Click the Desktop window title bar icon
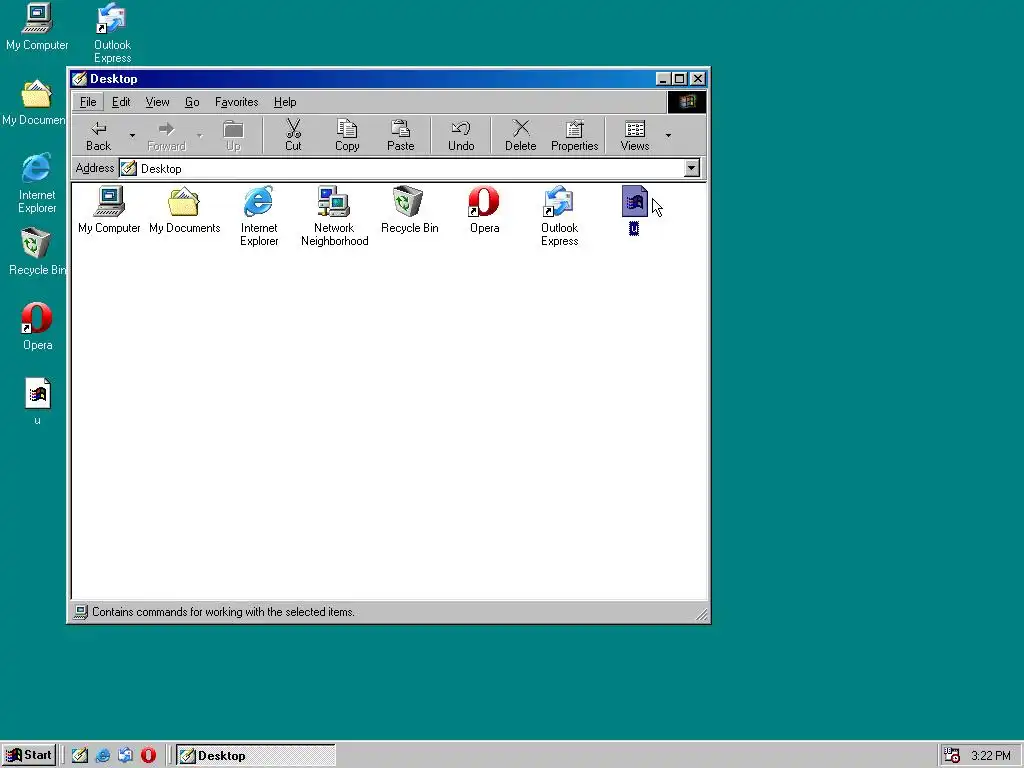 80,79
